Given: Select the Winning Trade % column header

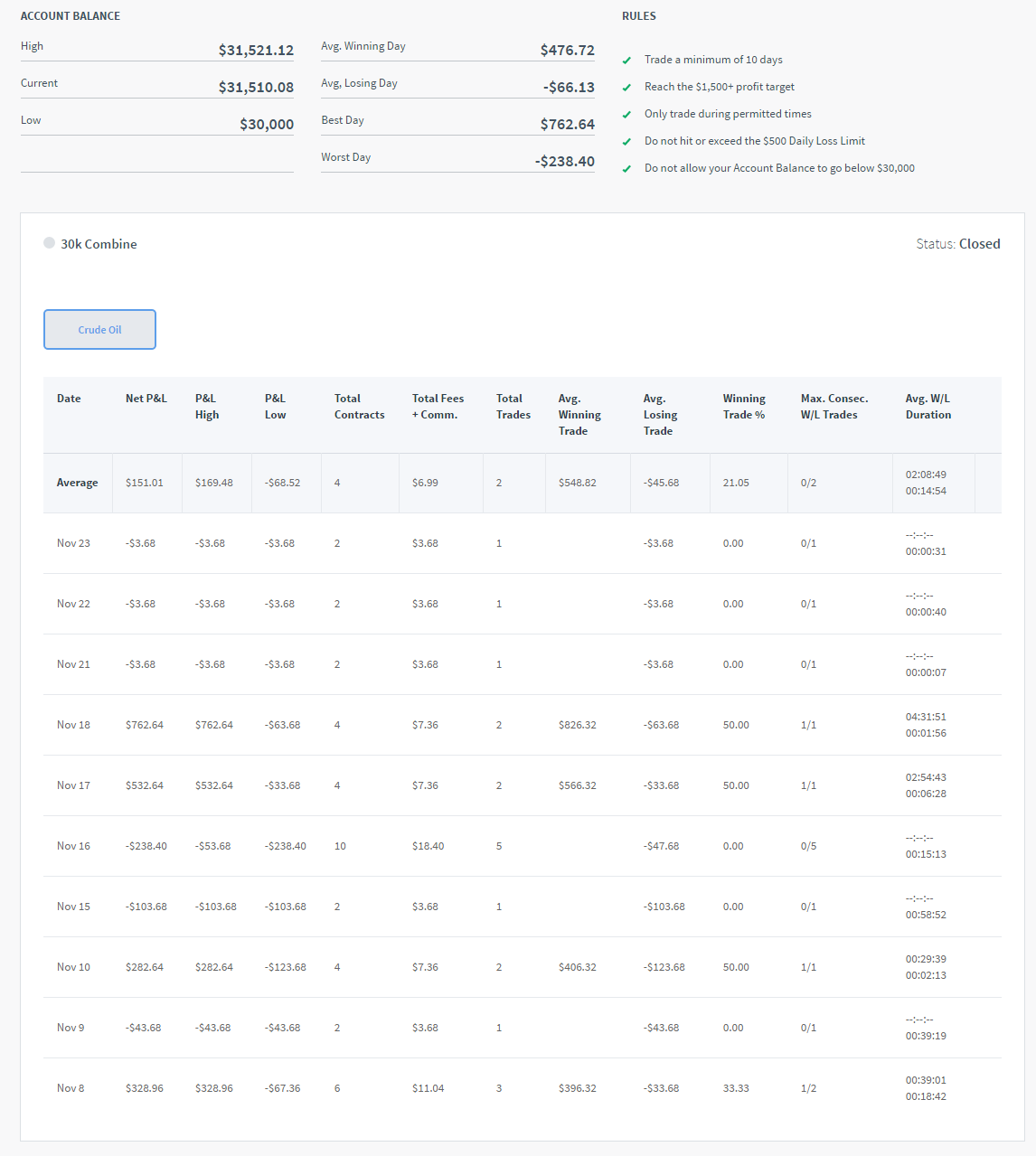Looking at the screenshot, I should pos(744,407).
